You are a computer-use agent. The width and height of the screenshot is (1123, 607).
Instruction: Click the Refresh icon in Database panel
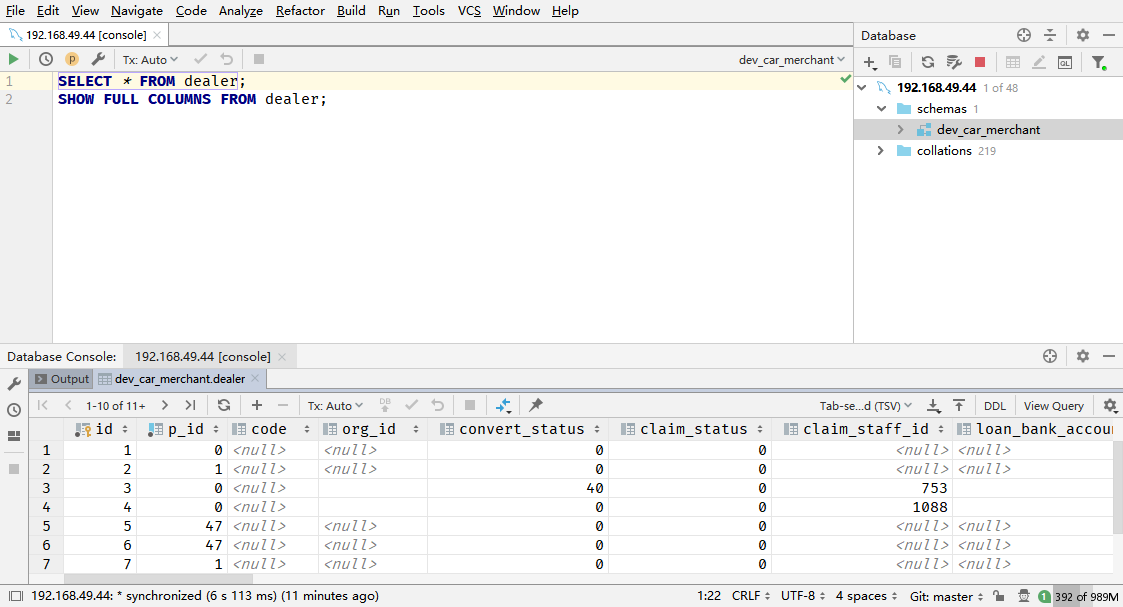[x=928, y=62]
